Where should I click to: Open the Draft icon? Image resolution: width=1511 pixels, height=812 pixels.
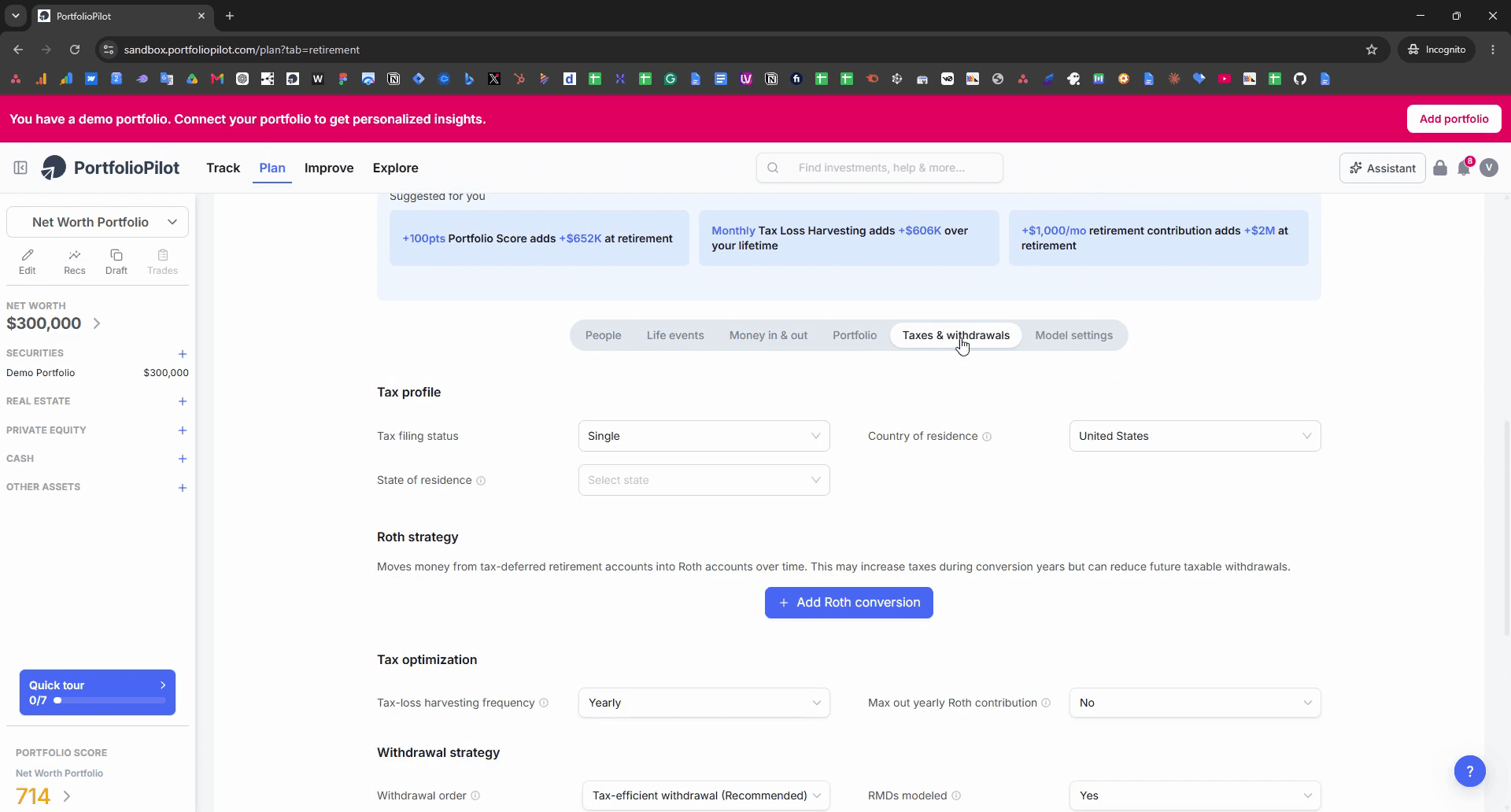click(116, 261)
